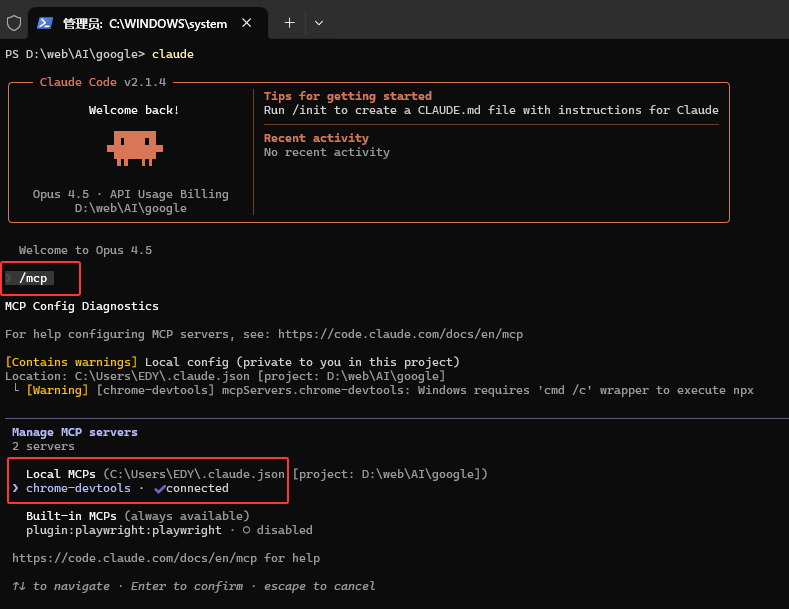Image resolution: width=789 pixels, height=609 pixels.
Task: Click the [Warning] chrome-devtools message
Action: pos(390,390)
